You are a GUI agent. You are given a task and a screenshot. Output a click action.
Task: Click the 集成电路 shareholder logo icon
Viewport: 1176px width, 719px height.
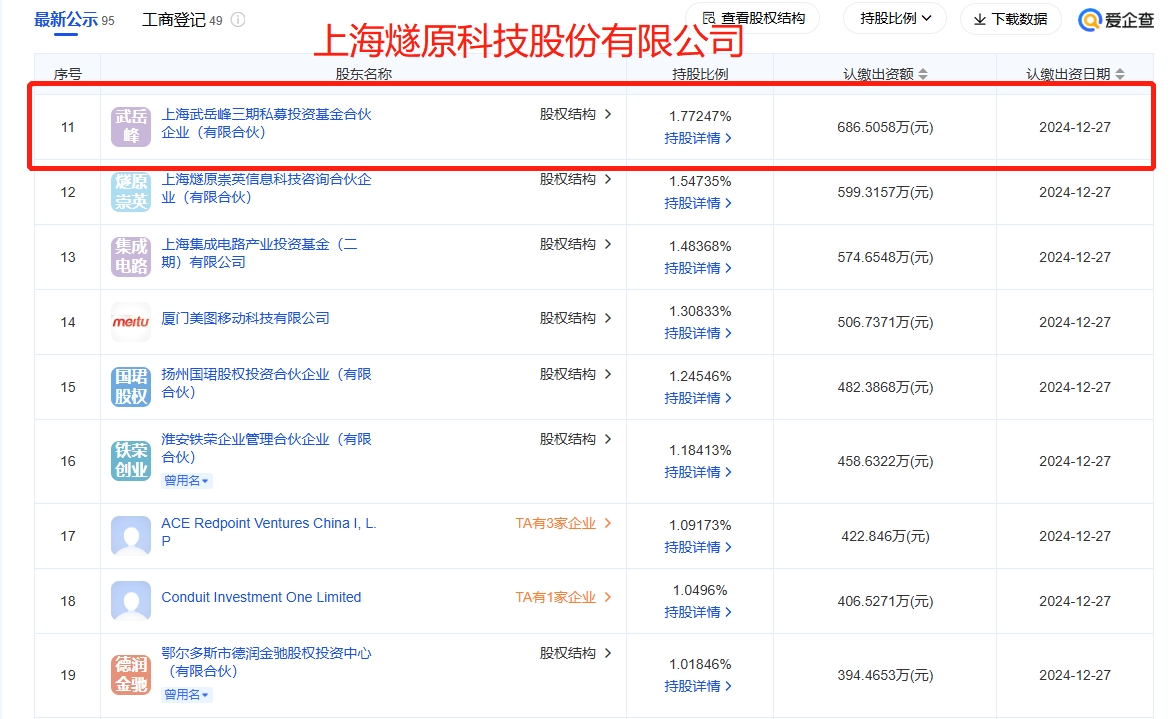coord(131,257)
